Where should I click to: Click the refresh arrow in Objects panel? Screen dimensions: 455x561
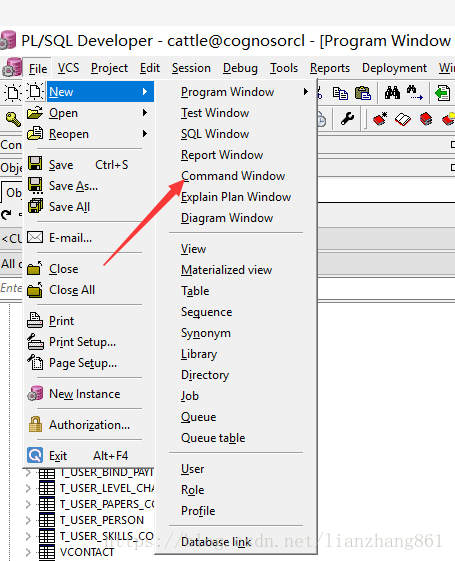coord(6,214)
